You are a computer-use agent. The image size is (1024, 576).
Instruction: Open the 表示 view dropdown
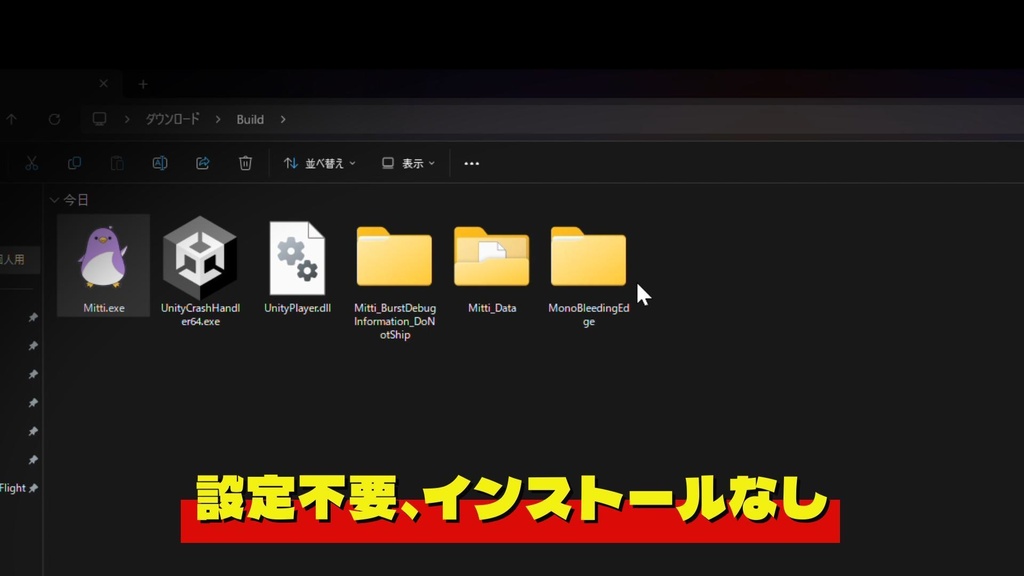point(408,163)
